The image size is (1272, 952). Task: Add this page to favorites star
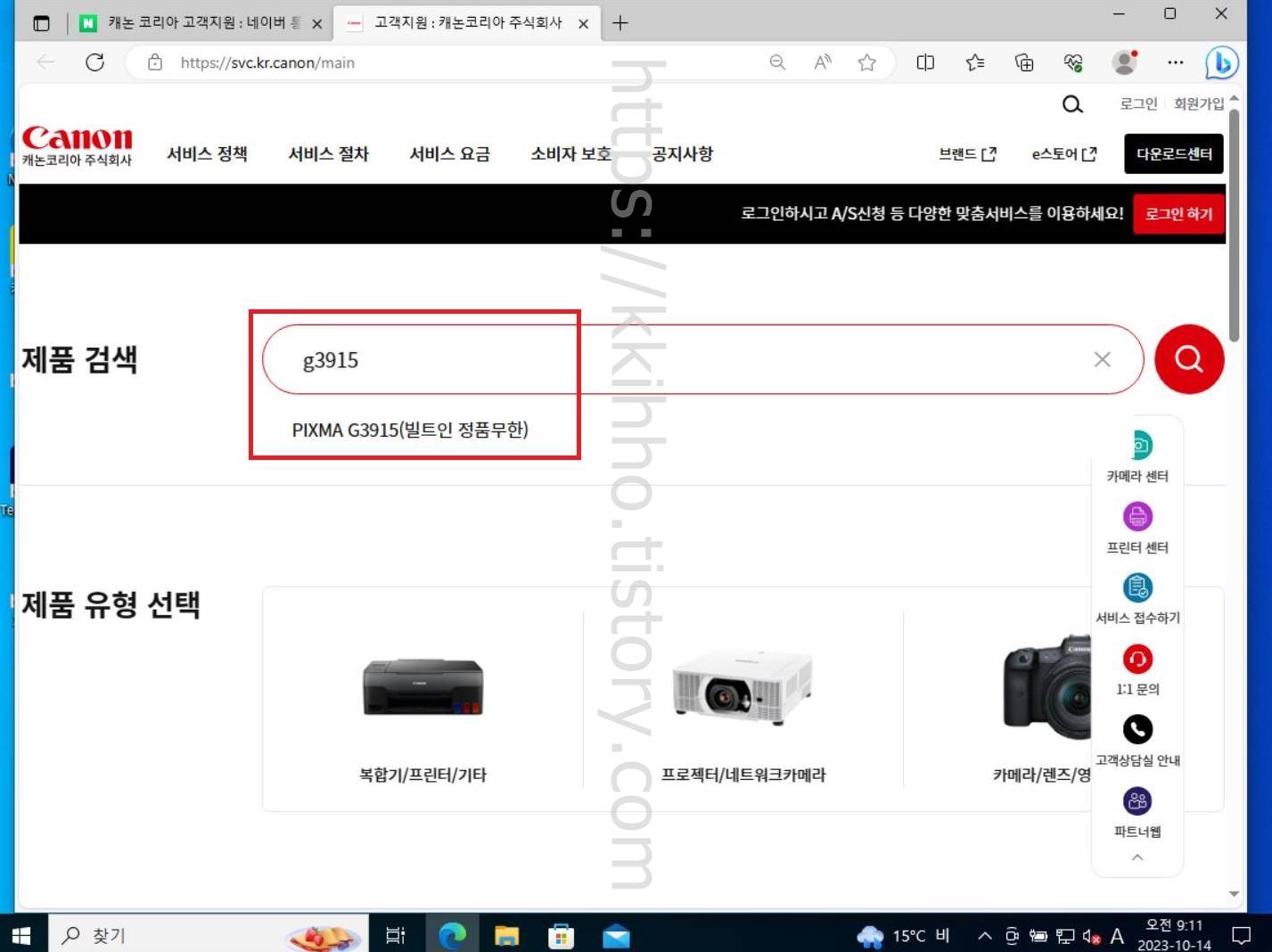point(866,62)
